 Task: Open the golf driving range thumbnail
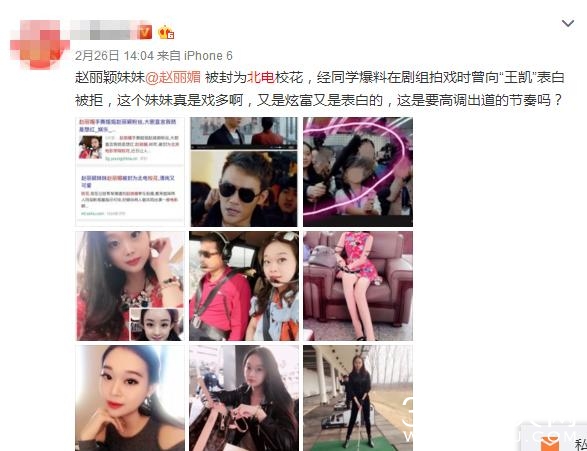click(x=358, y=398)
